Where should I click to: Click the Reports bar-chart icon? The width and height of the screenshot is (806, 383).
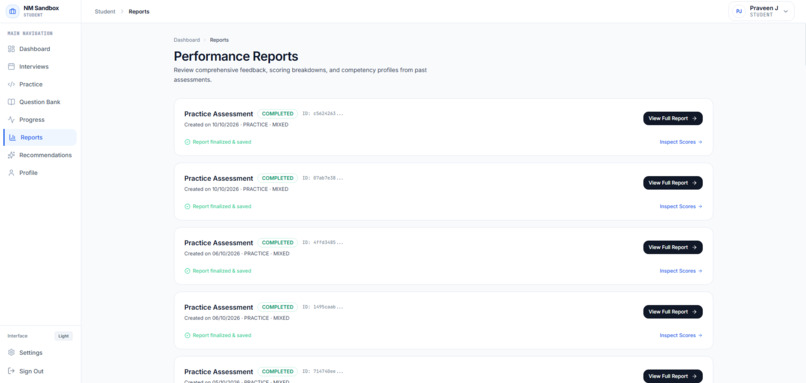click(x=12, y=137)
